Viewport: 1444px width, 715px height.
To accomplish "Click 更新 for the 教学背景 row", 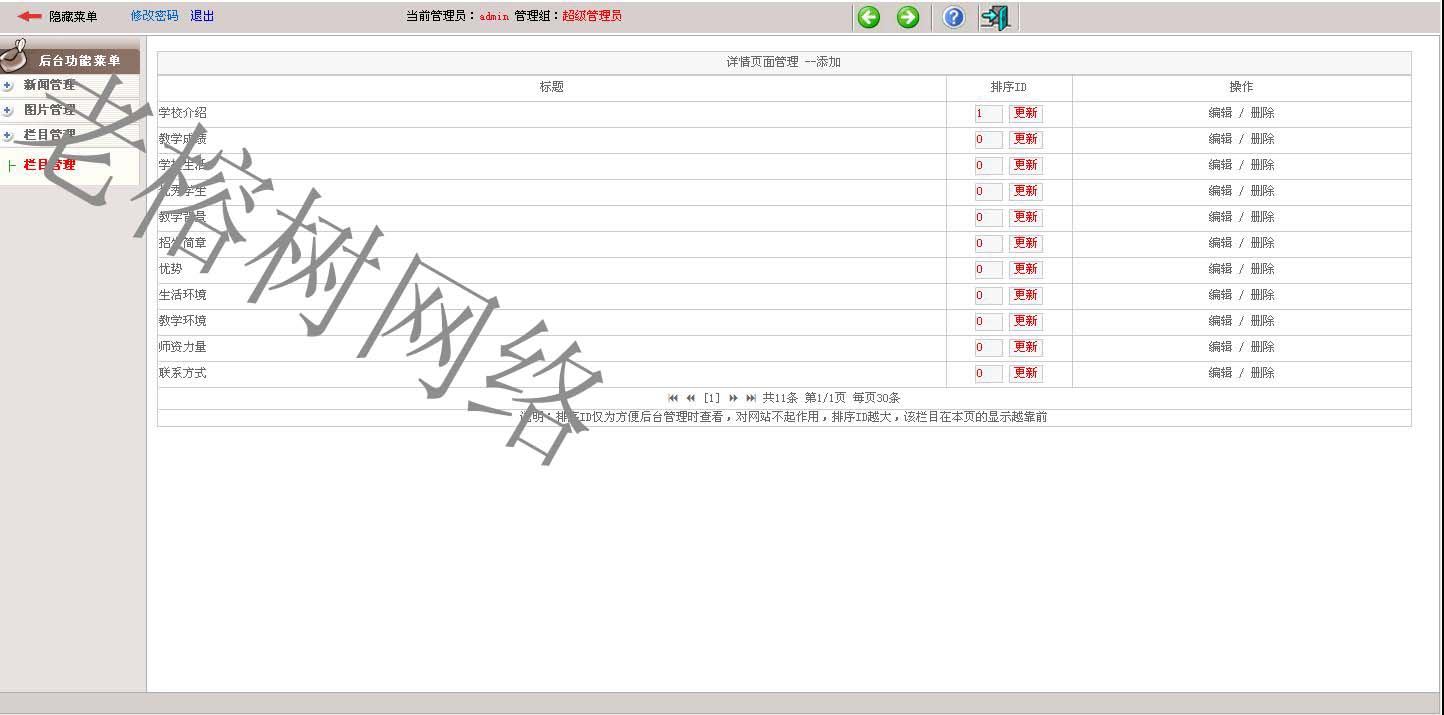I will pyautogui.click(x=1025, y=217).
